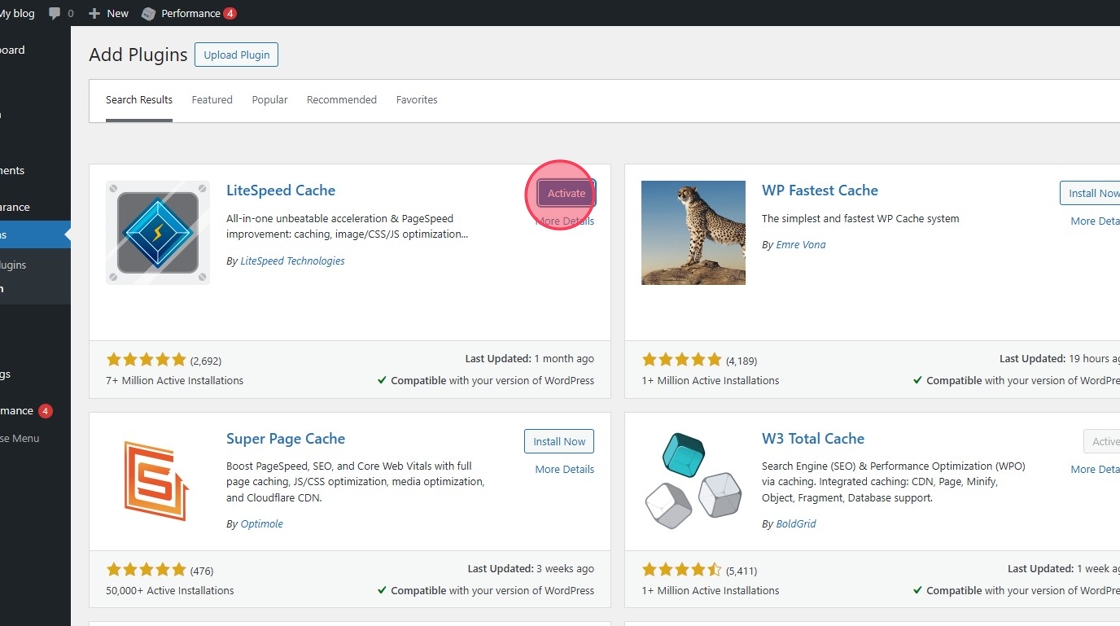This screenshot has height=626, width=1120.
Task: Select the Favorites tab
Action: pyautogui.click(x=417, y=100)
